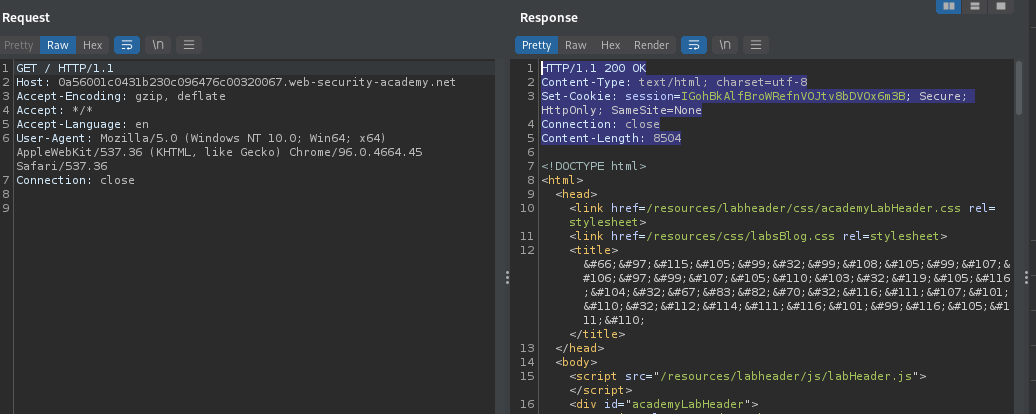Click the side panel handle at right edge
1036x414 pixels.
[x=1026, y=277]
